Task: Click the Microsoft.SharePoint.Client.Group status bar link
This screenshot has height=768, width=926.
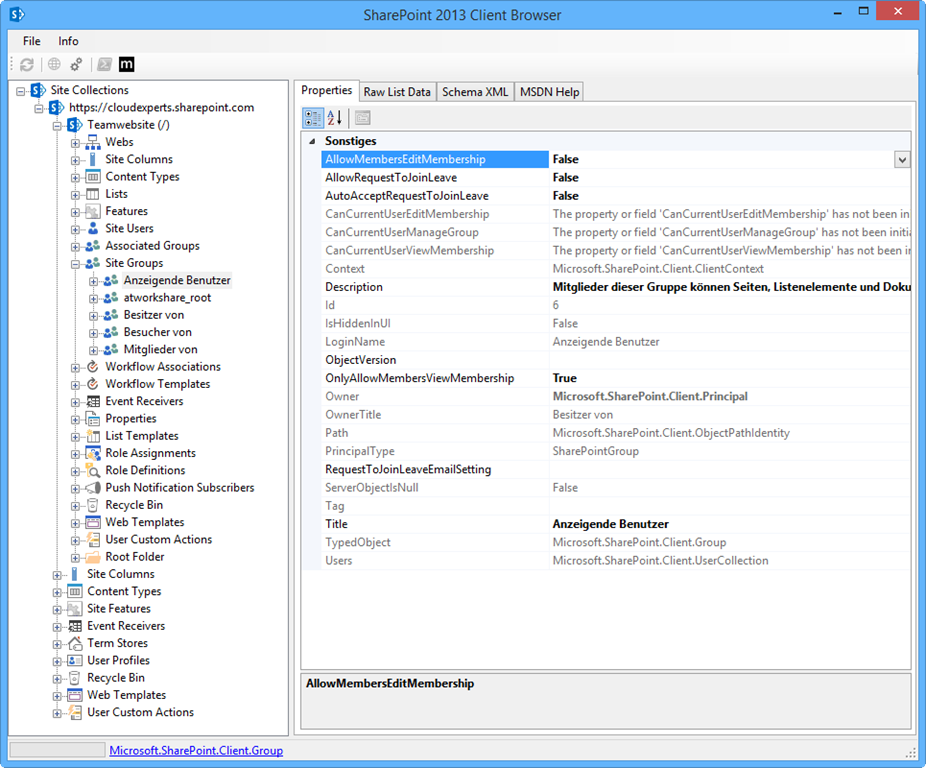Action: pos(196,750)
